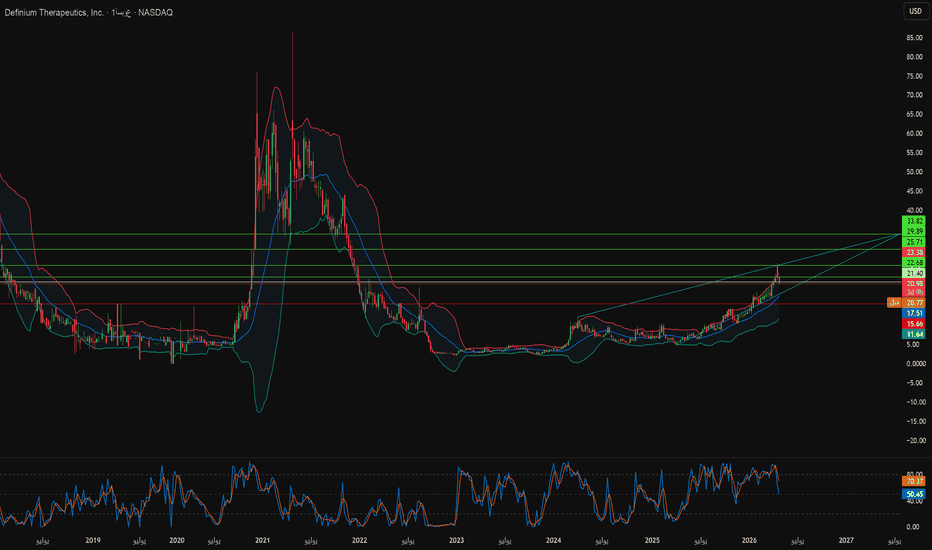Click the 2022 label on time axis
Screen dimensions: 932x550
point(360,540)
